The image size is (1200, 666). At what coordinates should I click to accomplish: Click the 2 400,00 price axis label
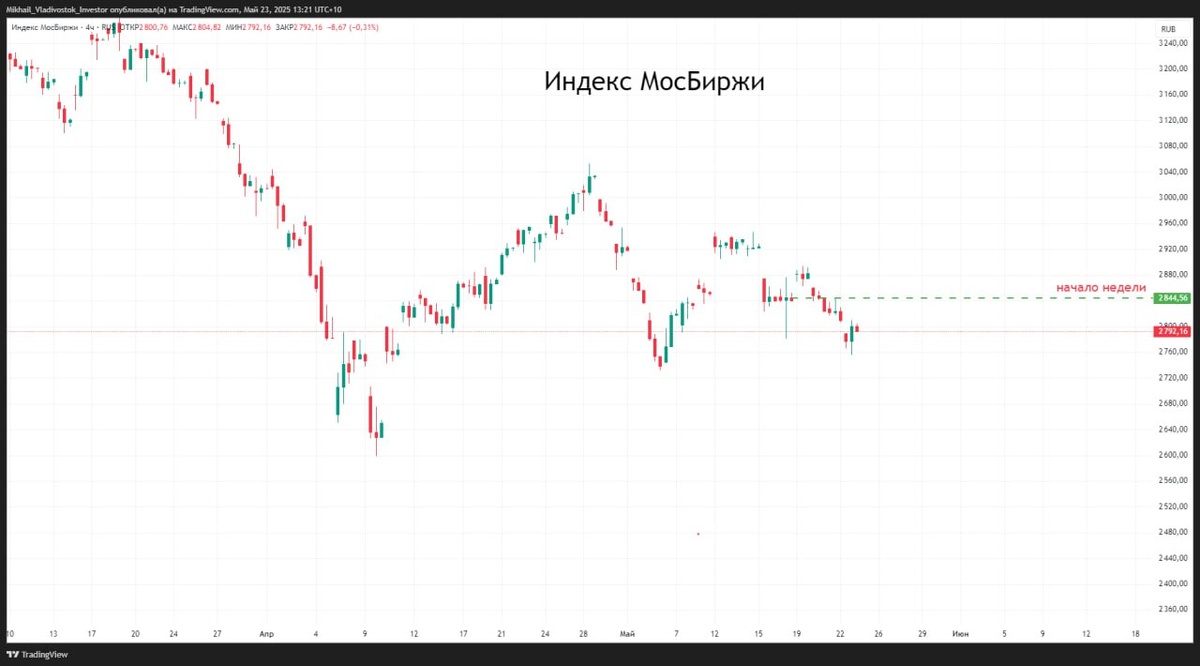[x=1172, y=582]
